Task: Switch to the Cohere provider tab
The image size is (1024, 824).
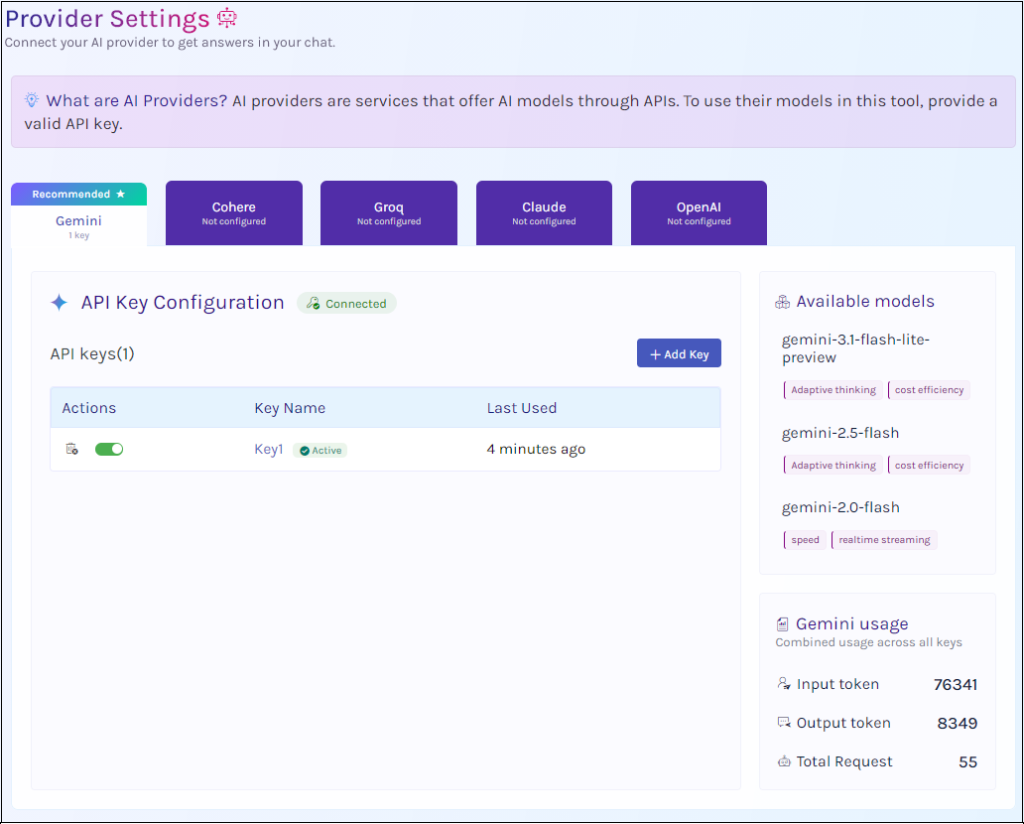Action: point(234,213)
